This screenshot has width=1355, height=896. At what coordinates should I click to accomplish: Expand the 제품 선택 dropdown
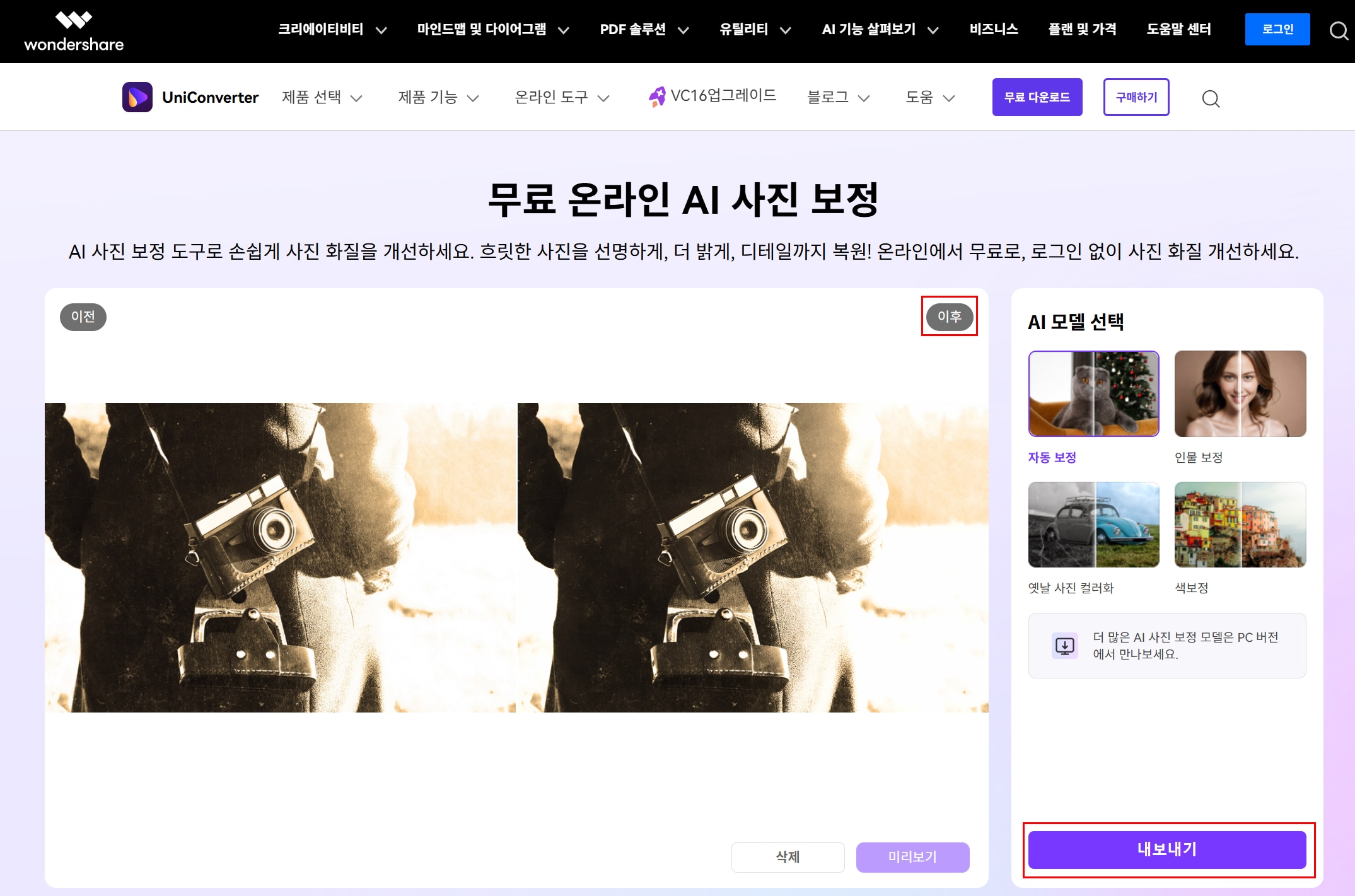322,97
